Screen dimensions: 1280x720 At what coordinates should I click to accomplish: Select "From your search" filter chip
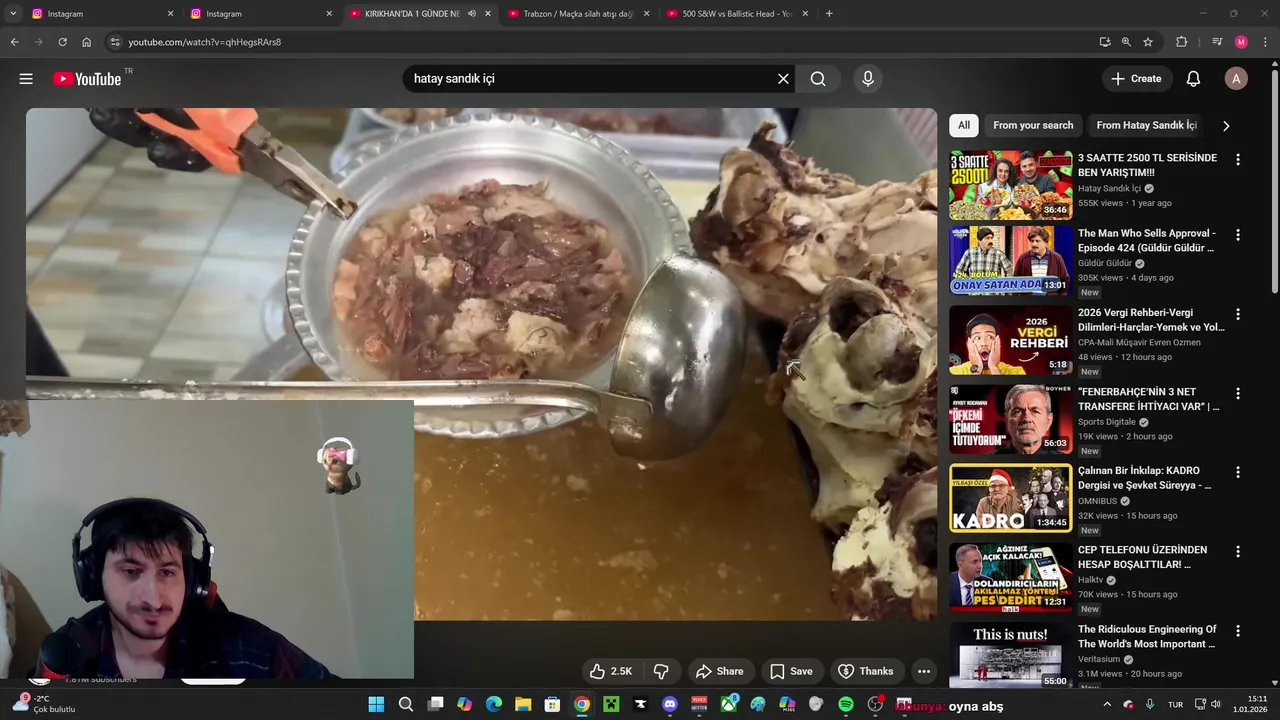[x=1033, y=125]
